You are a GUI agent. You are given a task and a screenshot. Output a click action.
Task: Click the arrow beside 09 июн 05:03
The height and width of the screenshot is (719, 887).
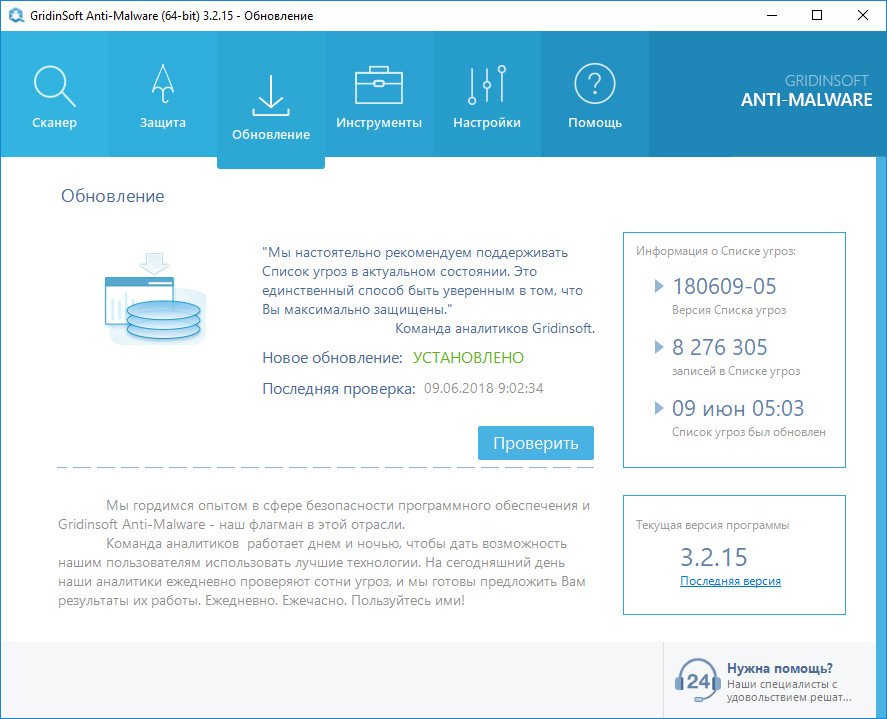click(658, 408)
